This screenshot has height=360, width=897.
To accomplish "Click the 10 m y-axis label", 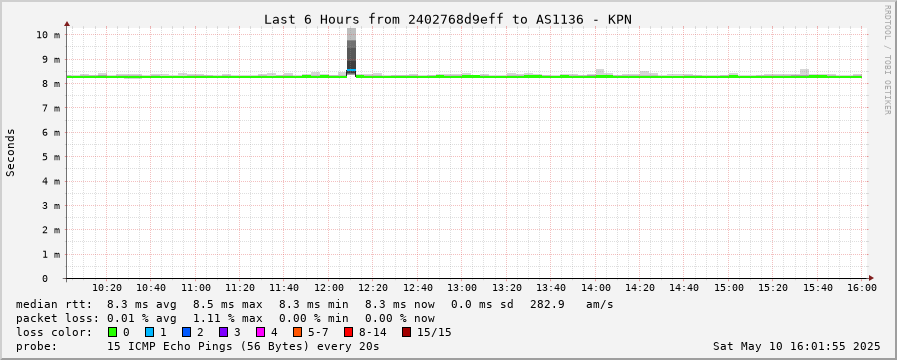I will point(48,35).
